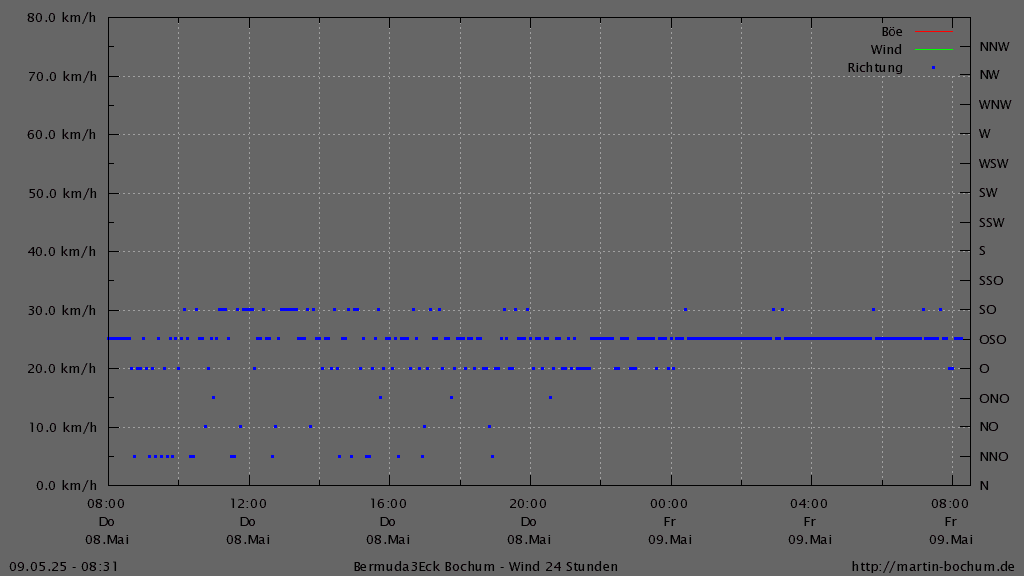
Task: Click the 'SO' direction label
Action: click(x=987, y=310)
